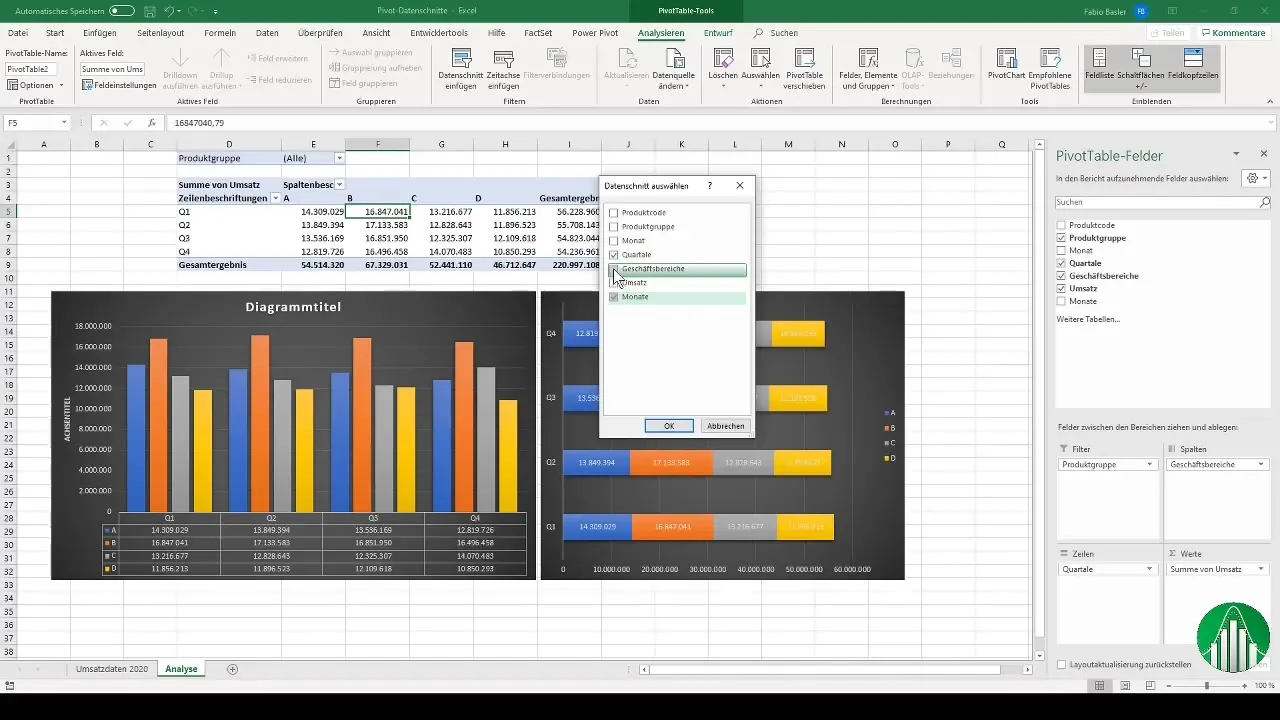Click the Teilen button
Screen dimensions: 1280x720
tap(1166, 33)
